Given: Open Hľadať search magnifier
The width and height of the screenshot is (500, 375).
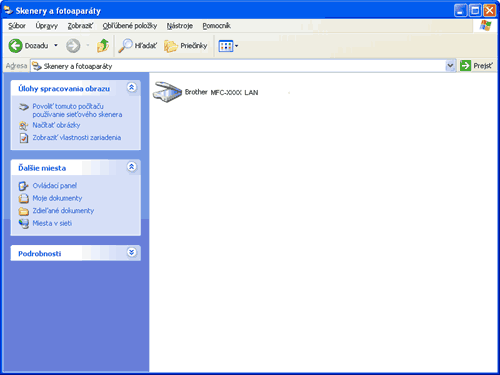Looking at the screenshot, I should [x=125, y=46].
